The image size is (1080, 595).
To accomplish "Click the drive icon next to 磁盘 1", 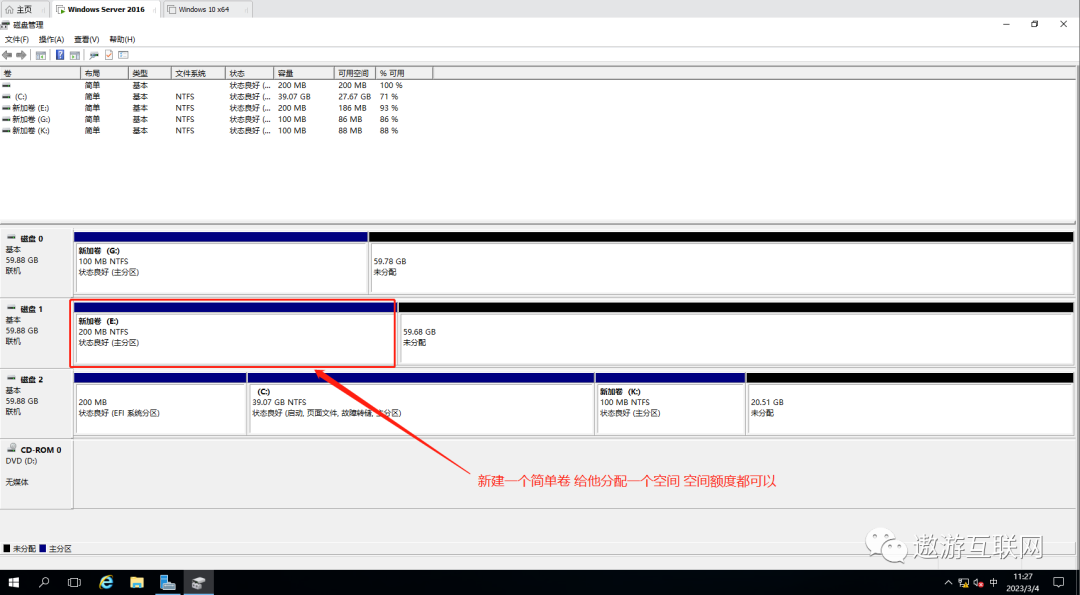I will coord(11,309).
